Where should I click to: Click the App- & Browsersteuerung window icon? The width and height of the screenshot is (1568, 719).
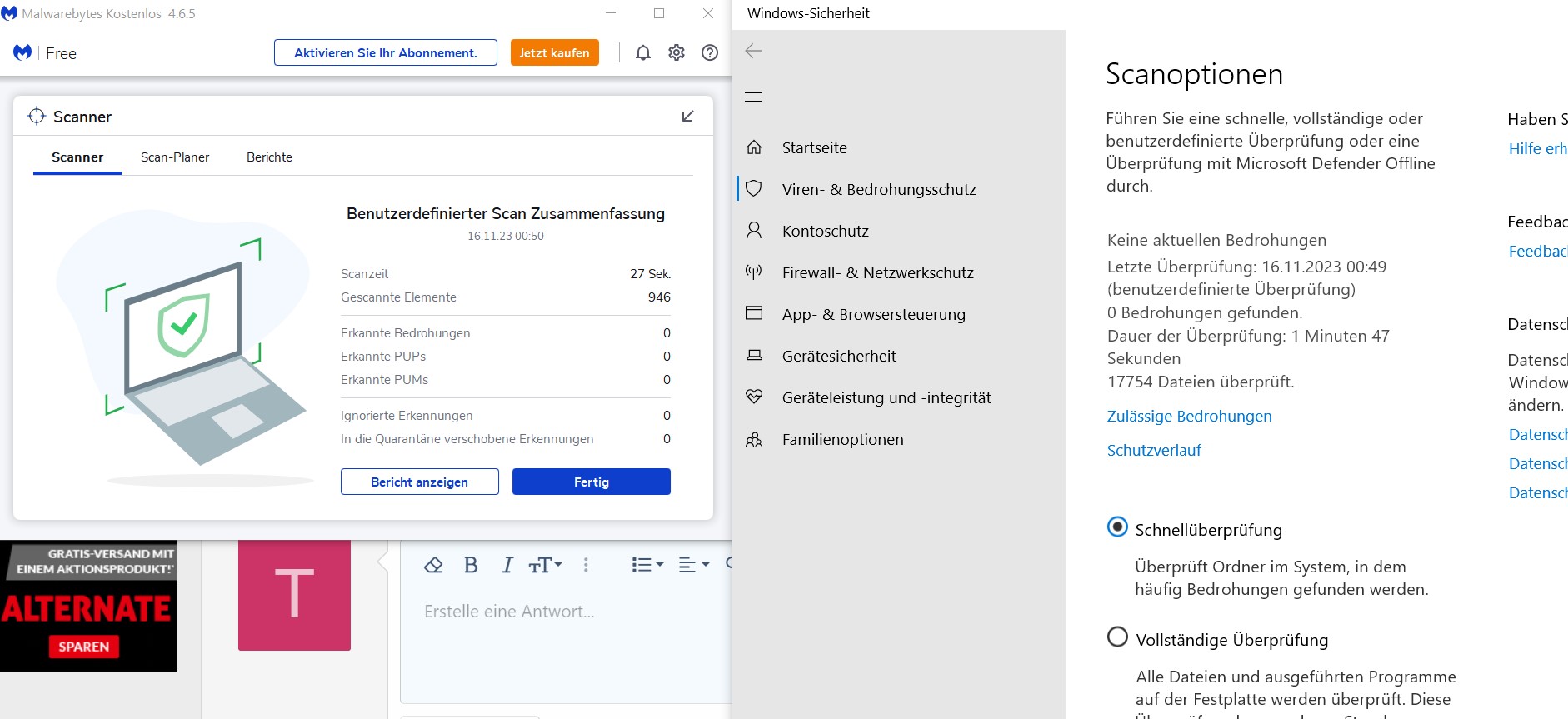[754, 313]
